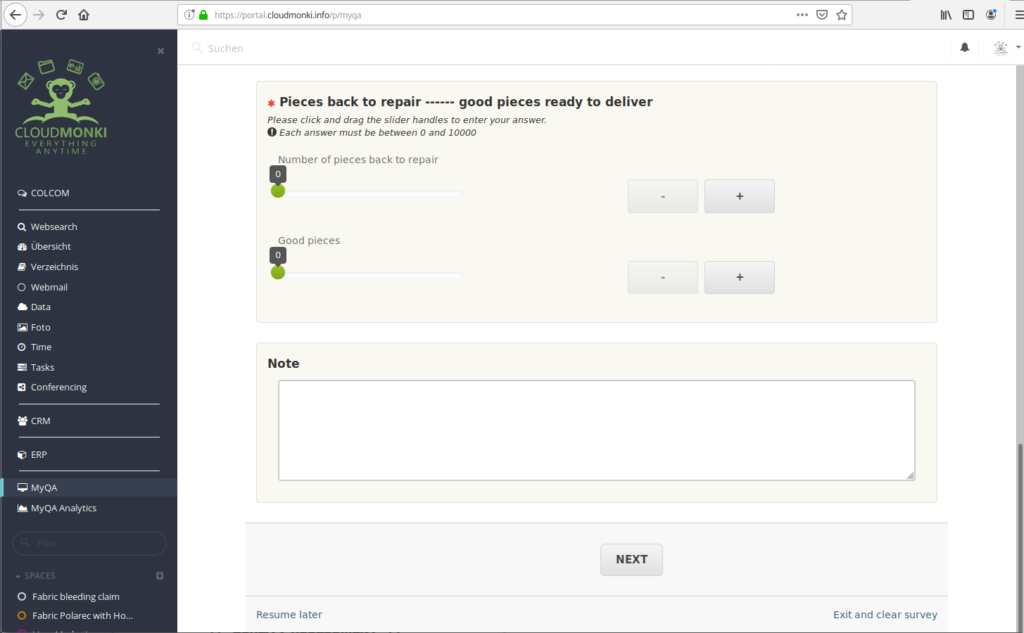Open Firefox page actions ellipsis menu
Image resolution: width=1024 pixels, height=633 pixels.
pos(802,15)
